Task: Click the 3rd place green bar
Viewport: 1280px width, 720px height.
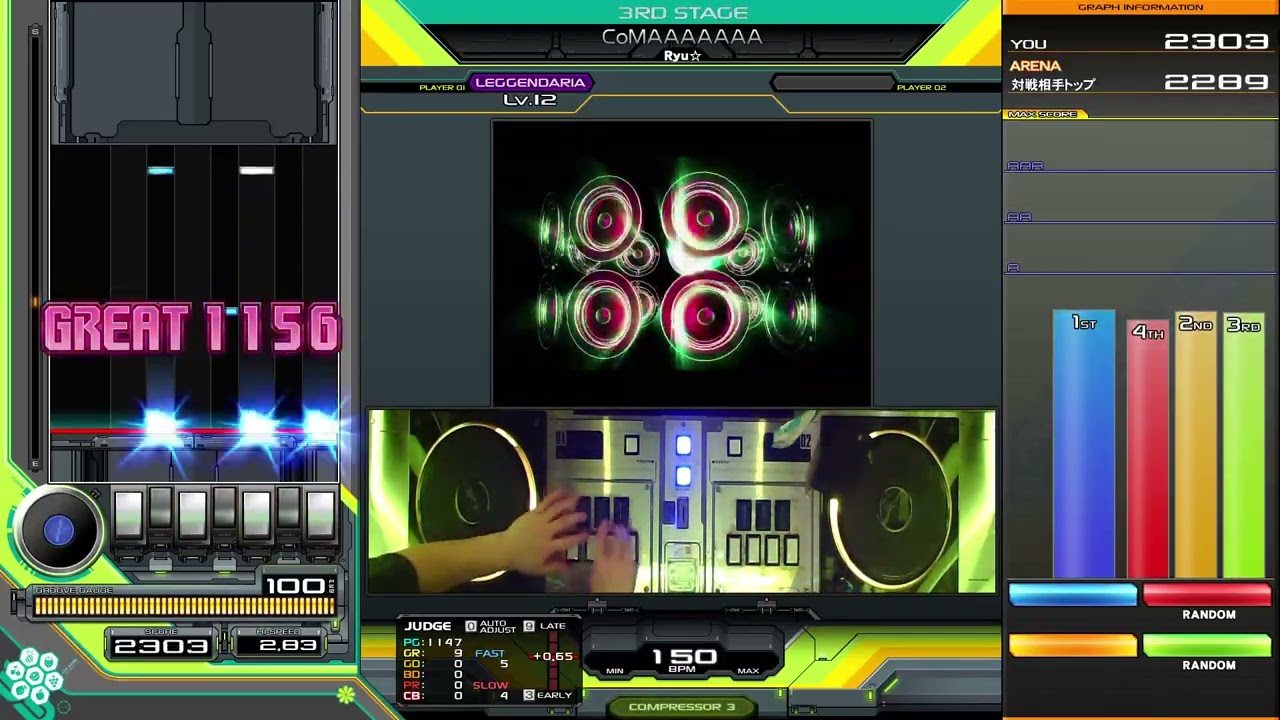Action: [1244, 445]
